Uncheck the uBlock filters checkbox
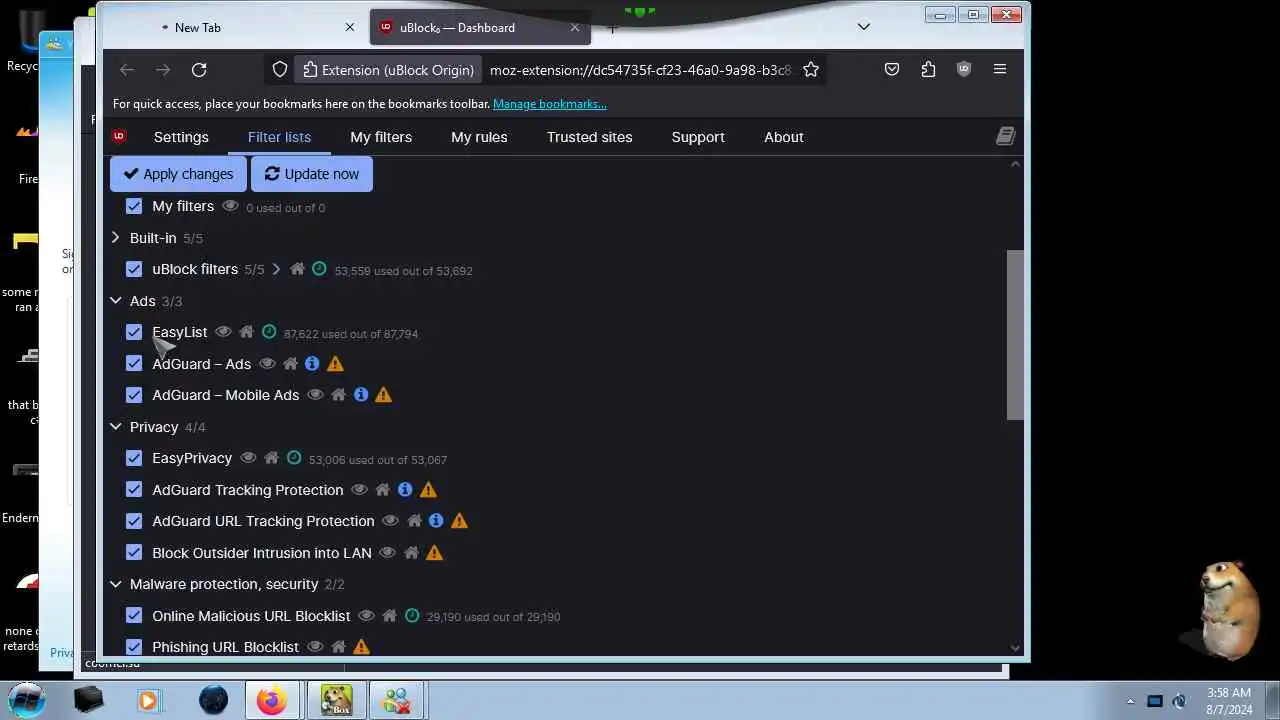The image size is (1280, 720). click(134, 269)
